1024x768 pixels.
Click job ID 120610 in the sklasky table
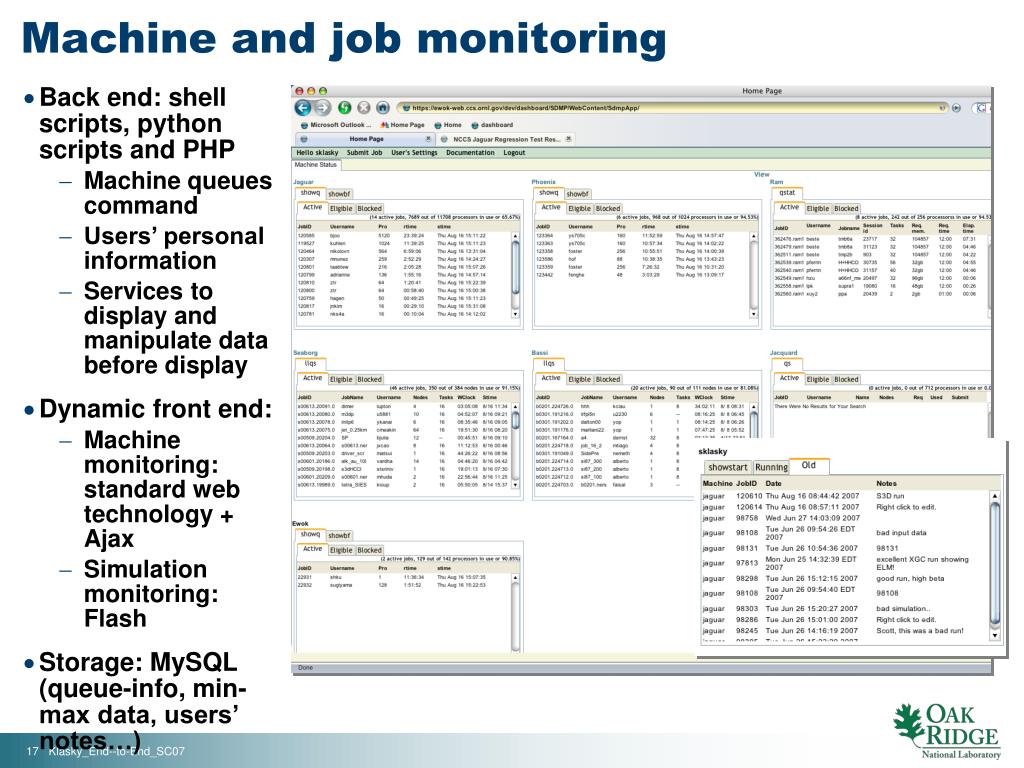[x=749, y=496]
